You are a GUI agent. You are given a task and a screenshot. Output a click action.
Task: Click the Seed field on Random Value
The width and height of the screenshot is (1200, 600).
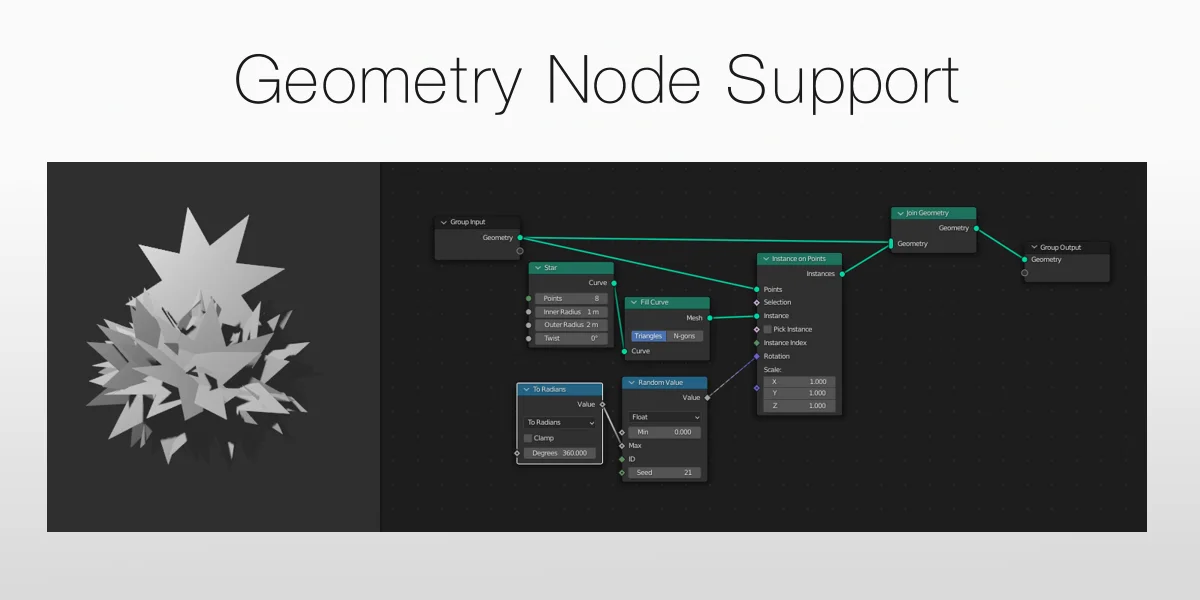[663, 472]
